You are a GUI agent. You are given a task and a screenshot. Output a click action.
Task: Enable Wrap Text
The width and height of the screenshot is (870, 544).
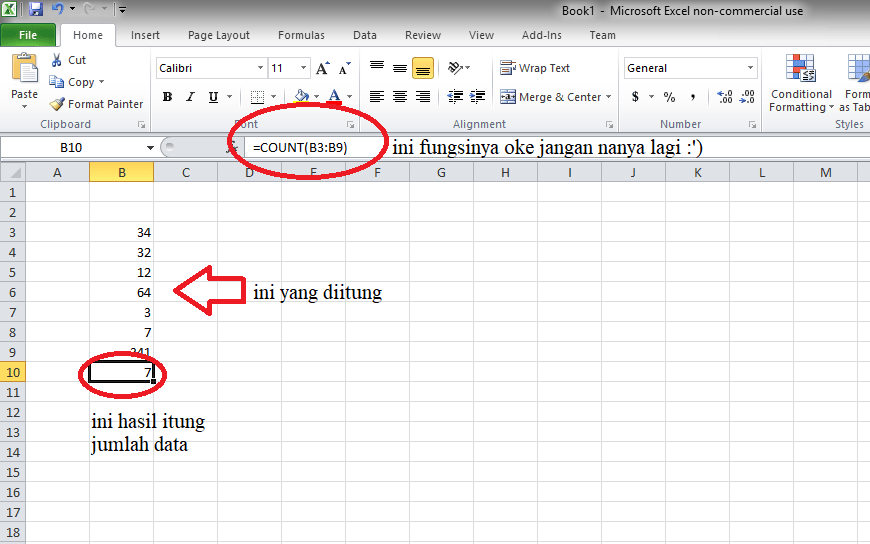point(535,68)
